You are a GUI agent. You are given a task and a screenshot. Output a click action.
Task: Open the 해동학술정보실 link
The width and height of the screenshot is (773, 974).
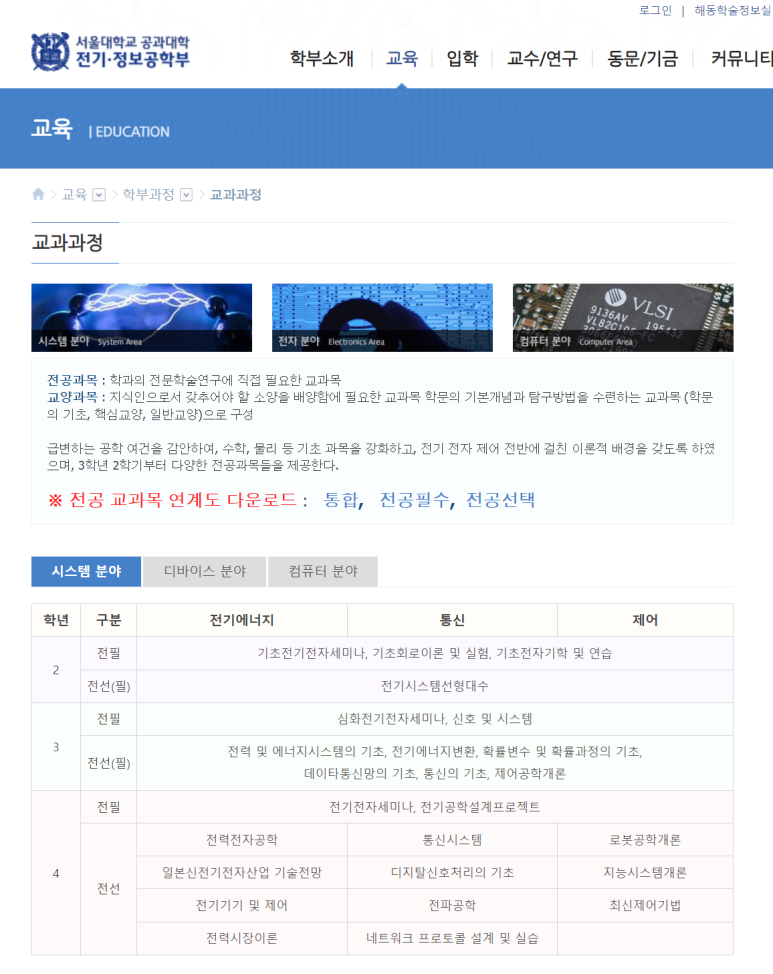pos(733,11)
